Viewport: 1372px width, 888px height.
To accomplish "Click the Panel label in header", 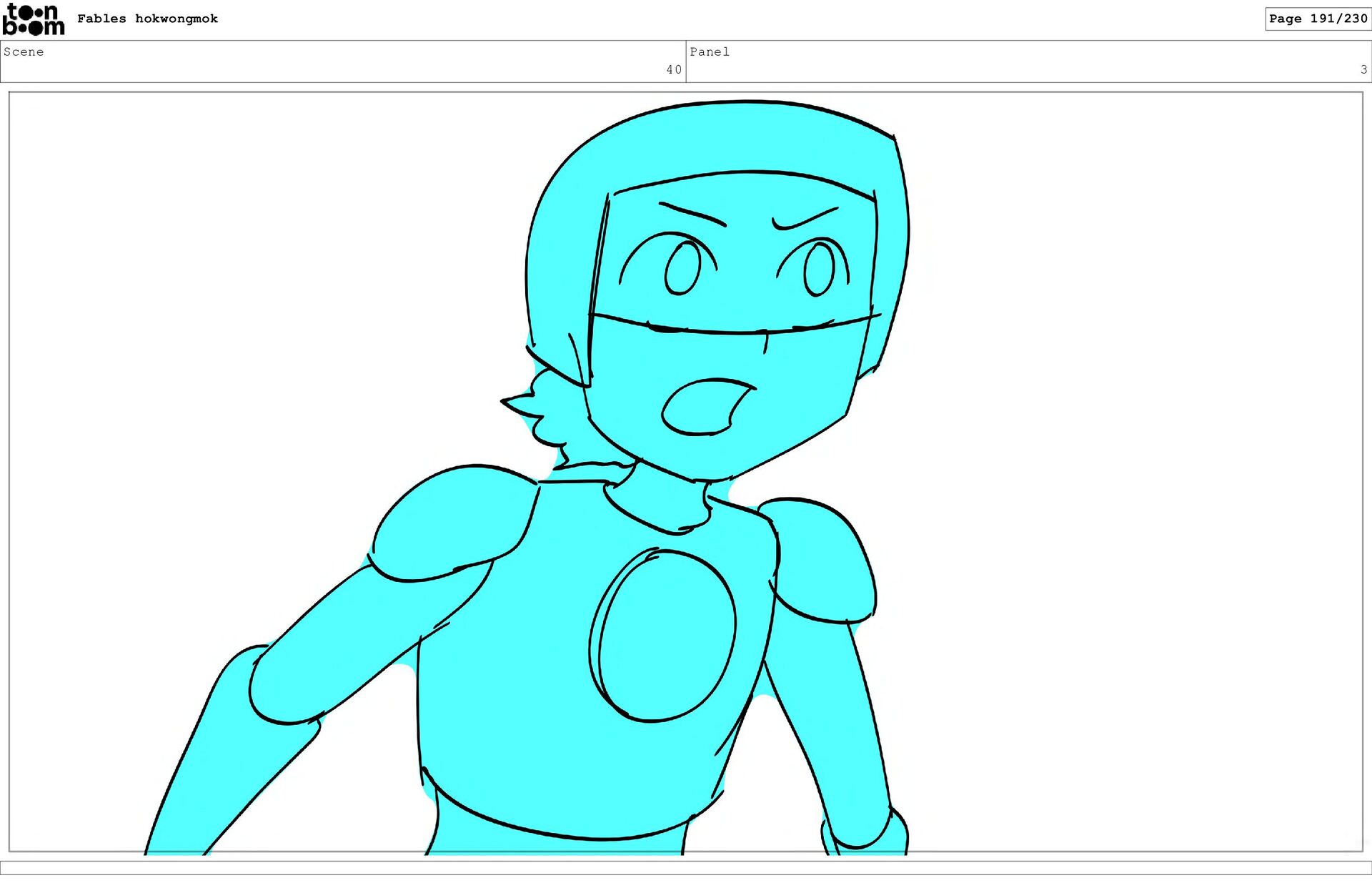I will coord(709,51).
